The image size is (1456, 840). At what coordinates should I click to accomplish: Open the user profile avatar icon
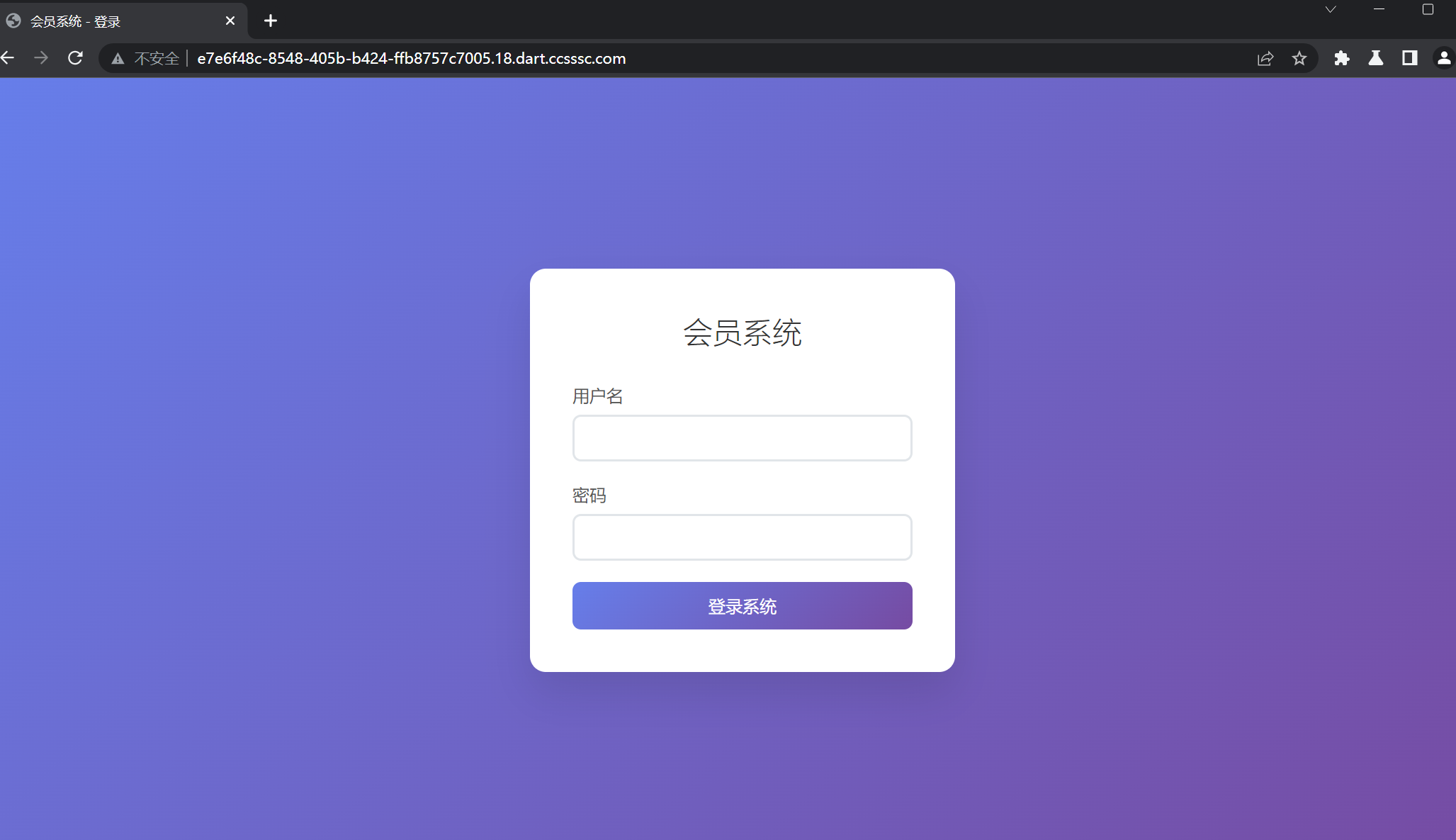tap(1443, 59)
